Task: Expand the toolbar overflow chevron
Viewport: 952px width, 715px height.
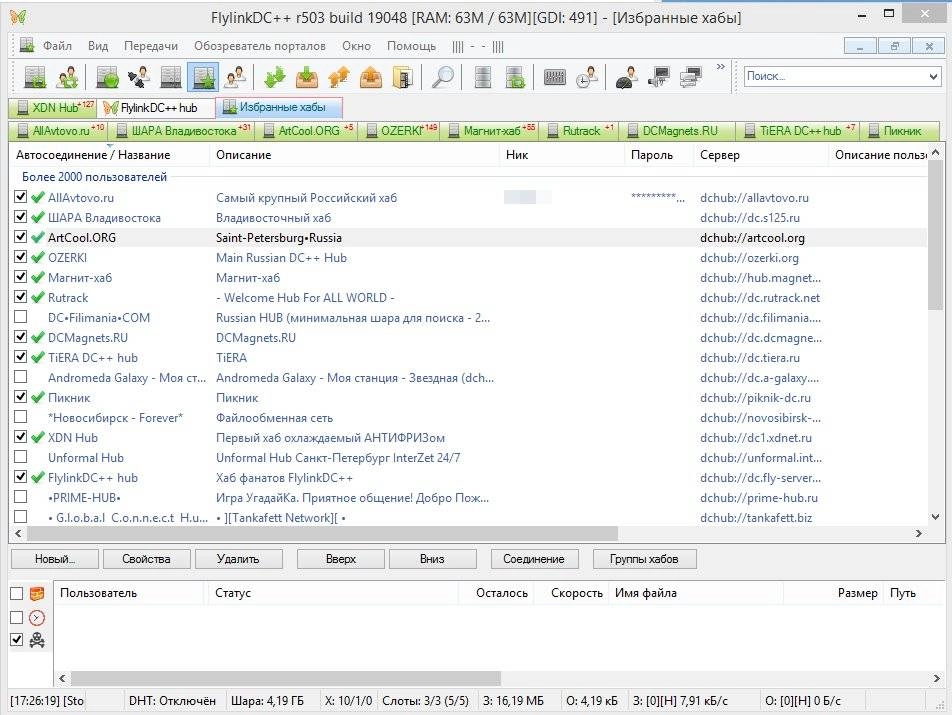Action: coord(721,66)
